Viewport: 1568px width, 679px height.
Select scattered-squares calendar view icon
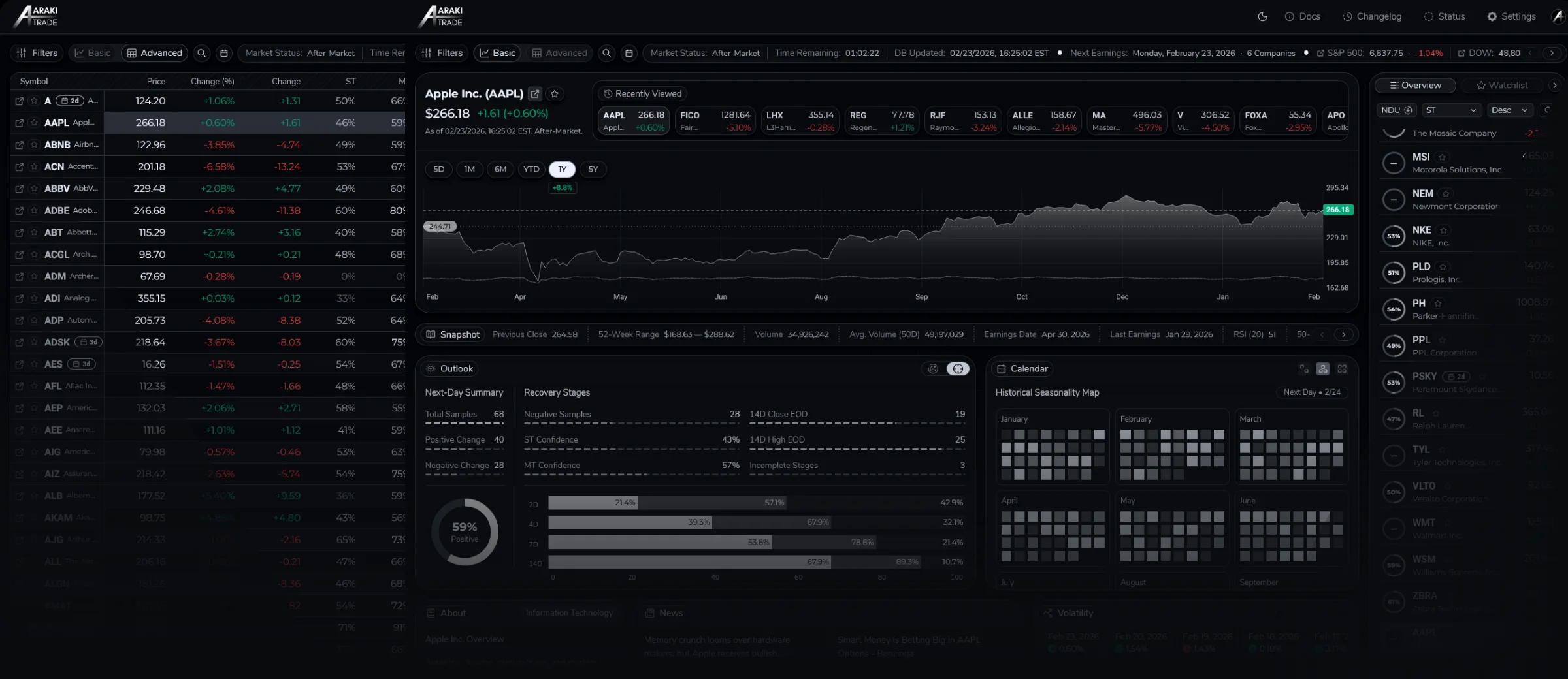(1304, 369)
